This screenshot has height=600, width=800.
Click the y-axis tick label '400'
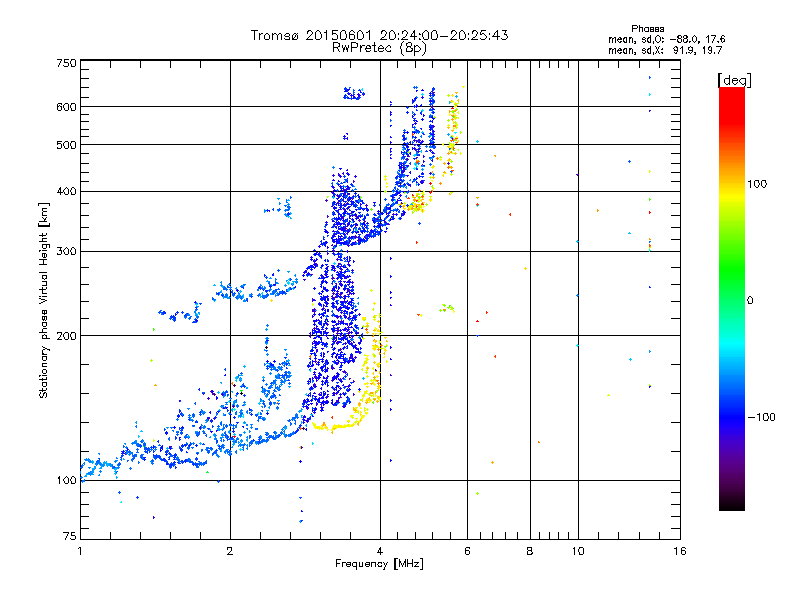67,191
